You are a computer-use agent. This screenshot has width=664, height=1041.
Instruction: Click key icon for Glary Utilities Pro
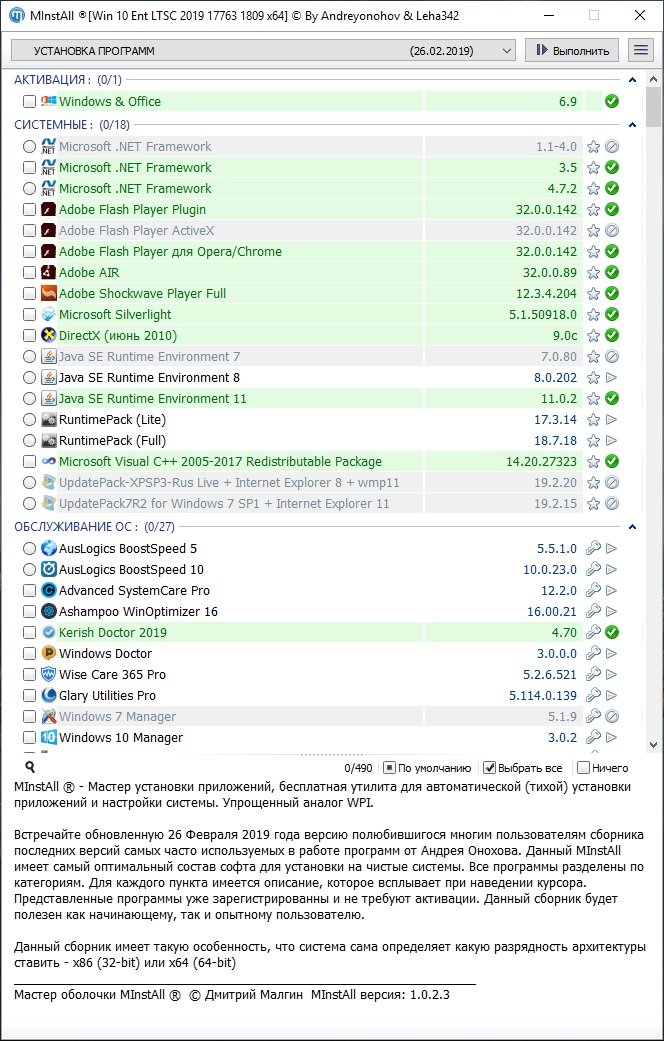(x=593, y=696)
